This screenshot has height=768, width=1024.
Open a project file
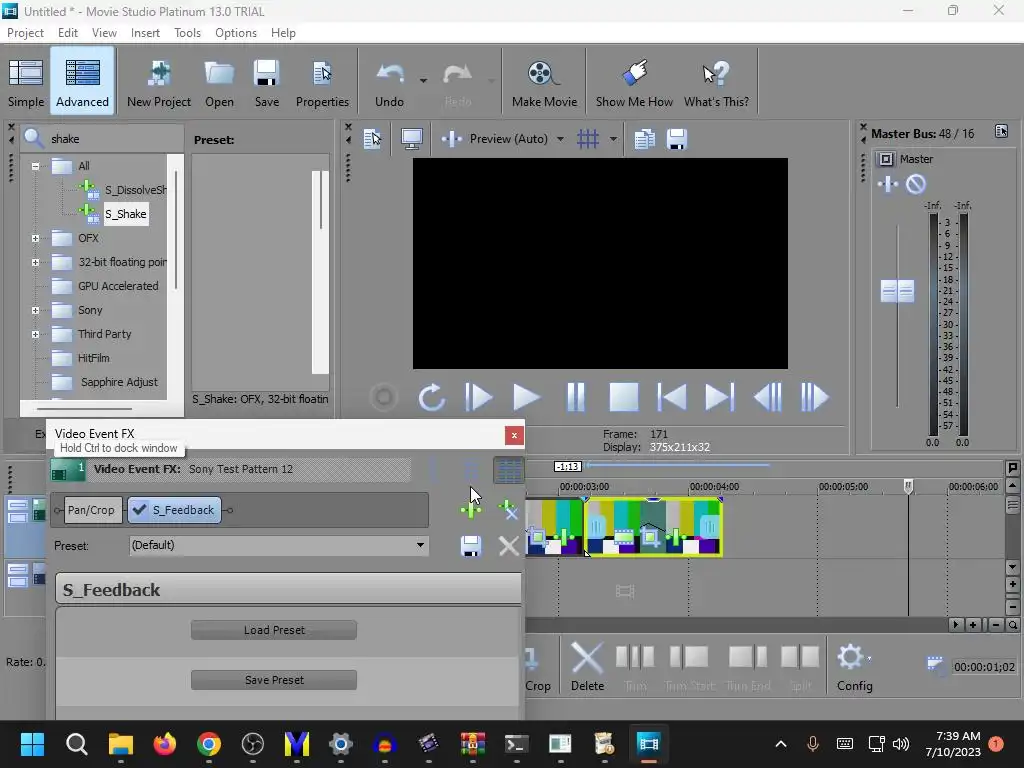click(219, 83)
